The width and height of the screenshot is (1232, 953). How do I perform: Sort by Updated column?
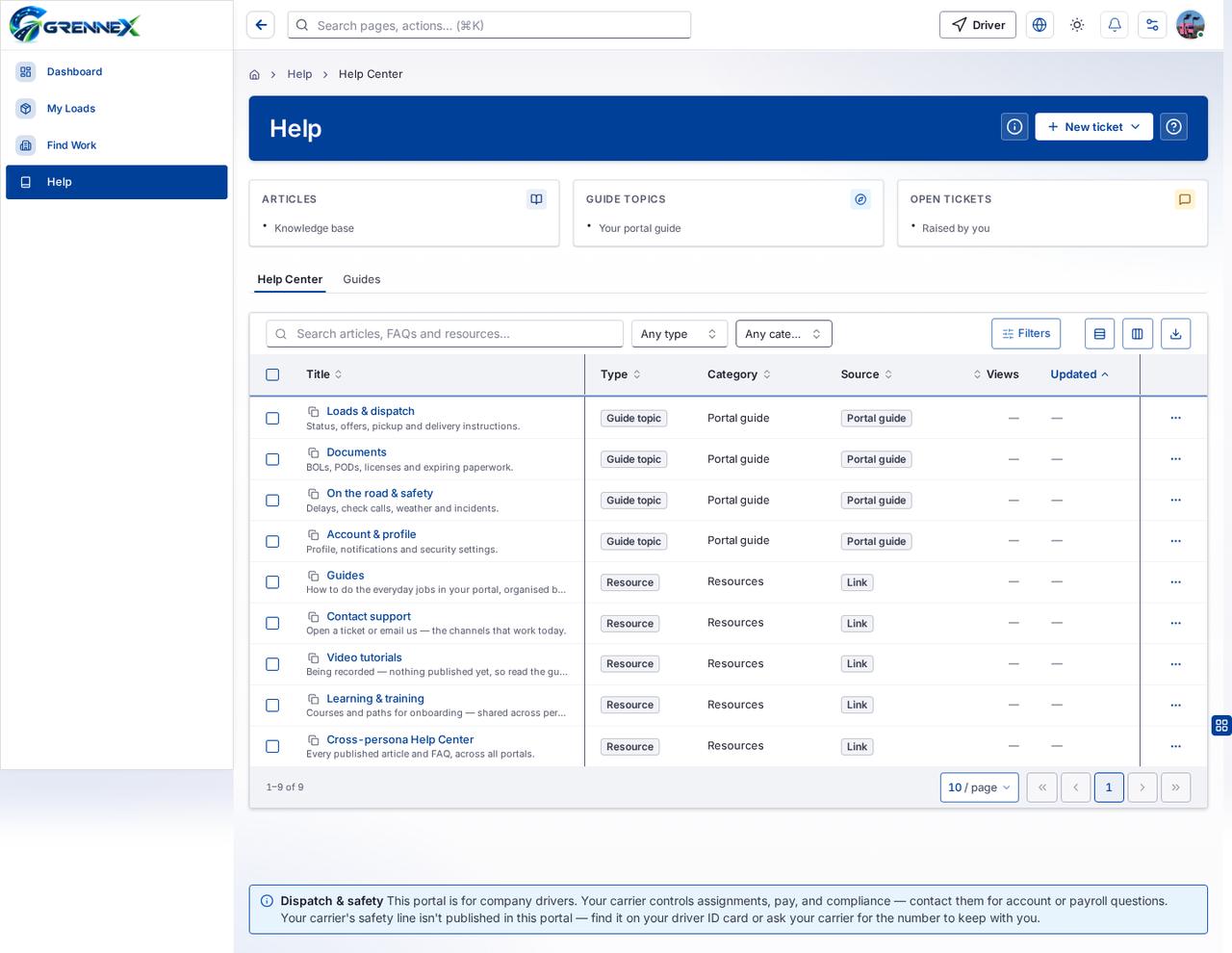[1079, 374]
